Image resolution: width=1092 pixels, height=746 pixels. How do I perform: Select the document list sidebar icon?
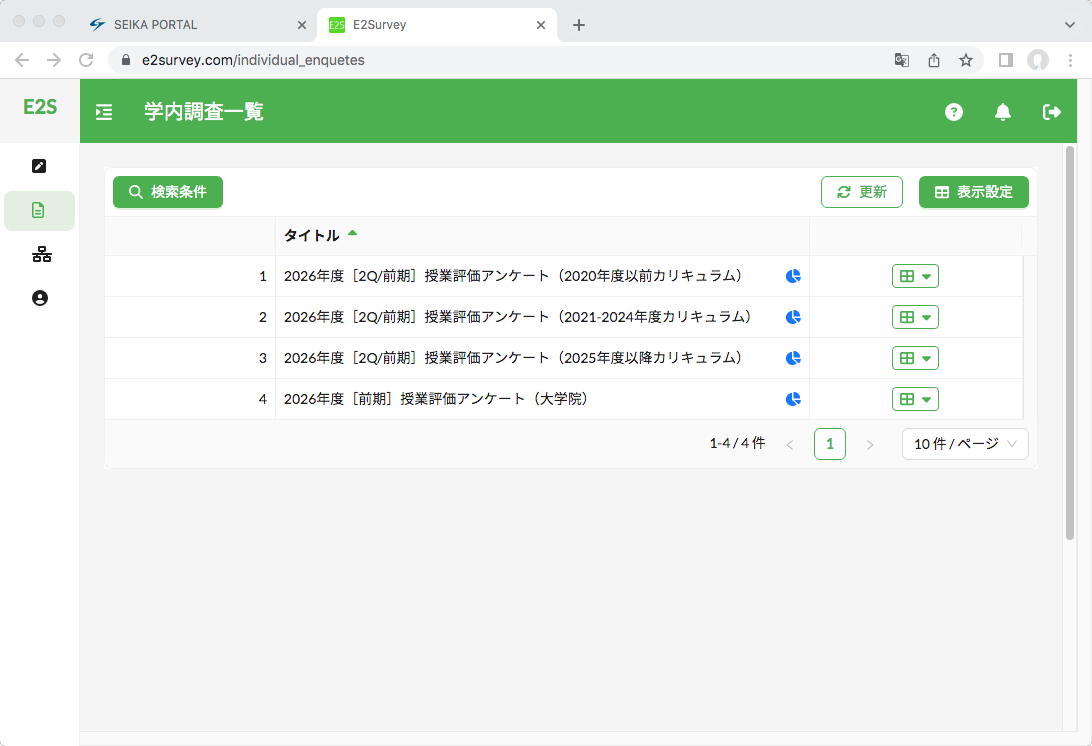(39, 210)
